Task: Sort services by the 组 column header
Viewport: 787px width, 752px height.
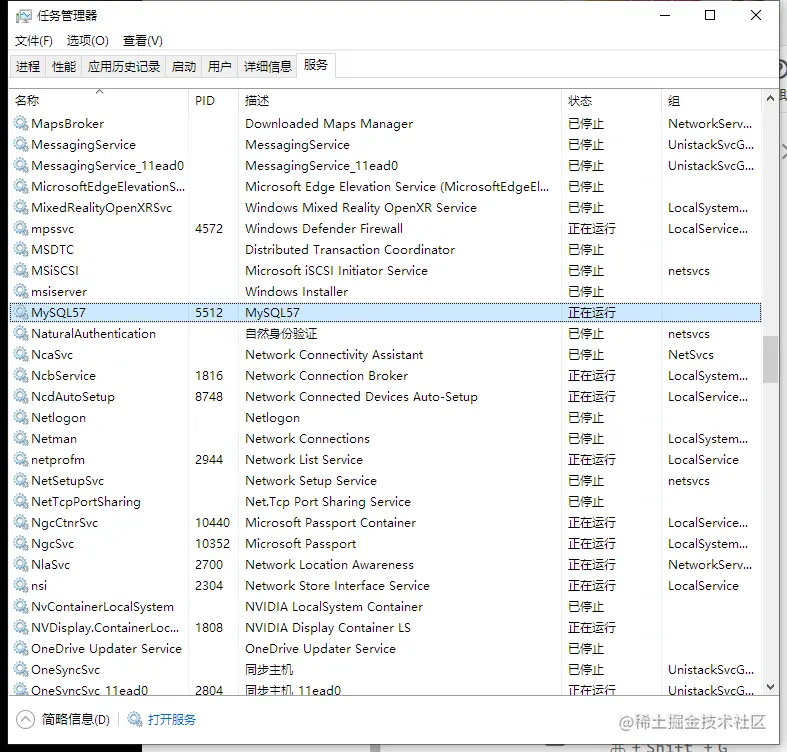Action: click(x=711, y=100)
